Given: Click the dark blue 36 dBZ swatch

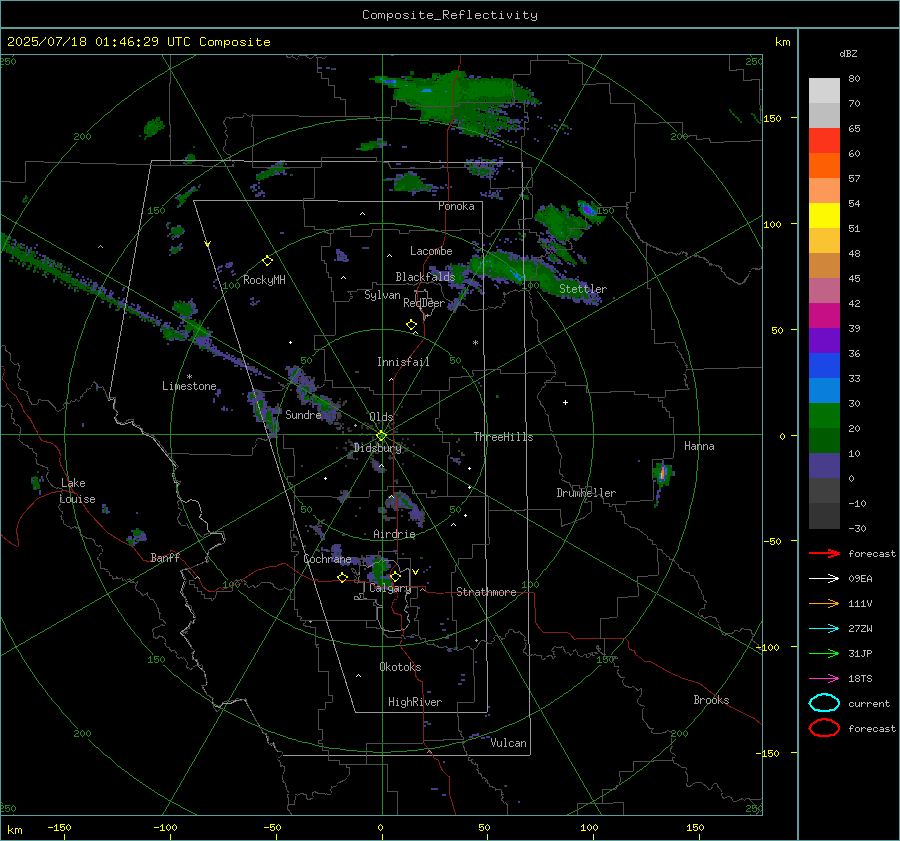Looking at the screenshot, I should pyautogui.click(x=824, y=365).
